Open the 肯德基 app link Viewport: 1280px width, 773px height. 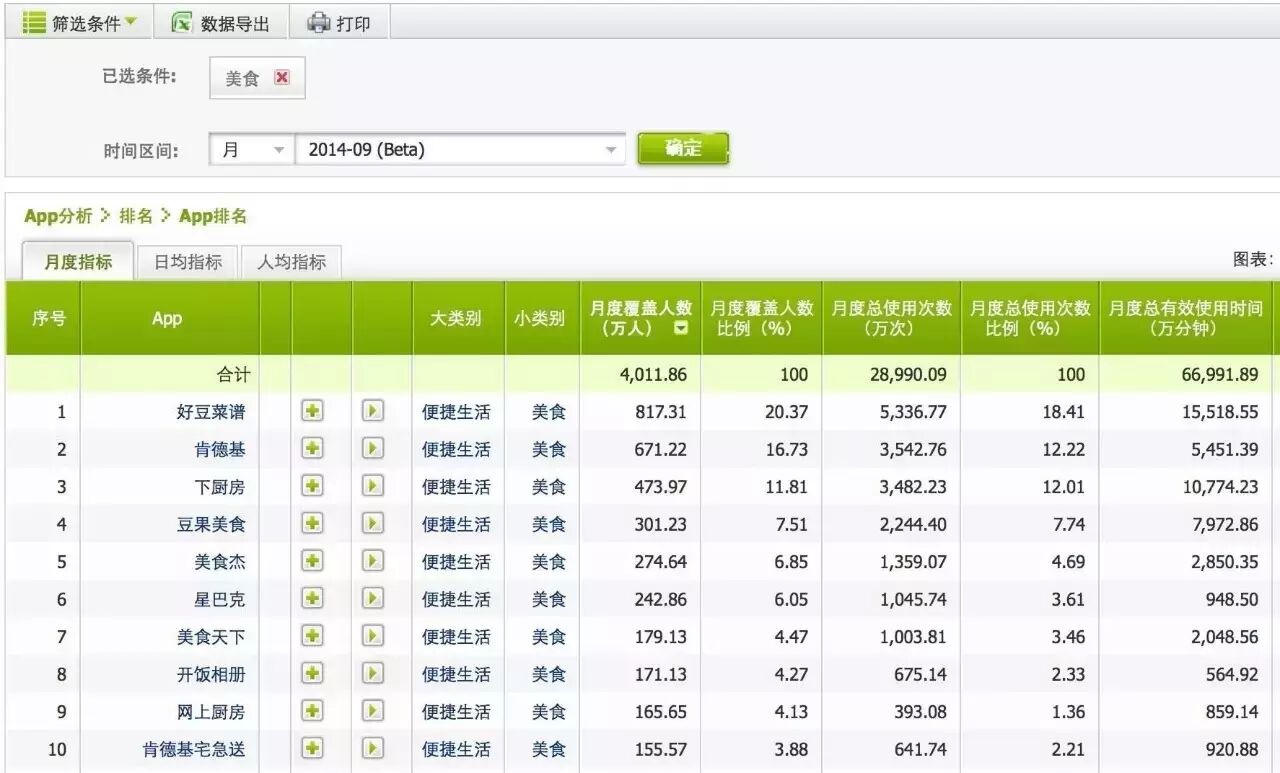pos(220,450)
